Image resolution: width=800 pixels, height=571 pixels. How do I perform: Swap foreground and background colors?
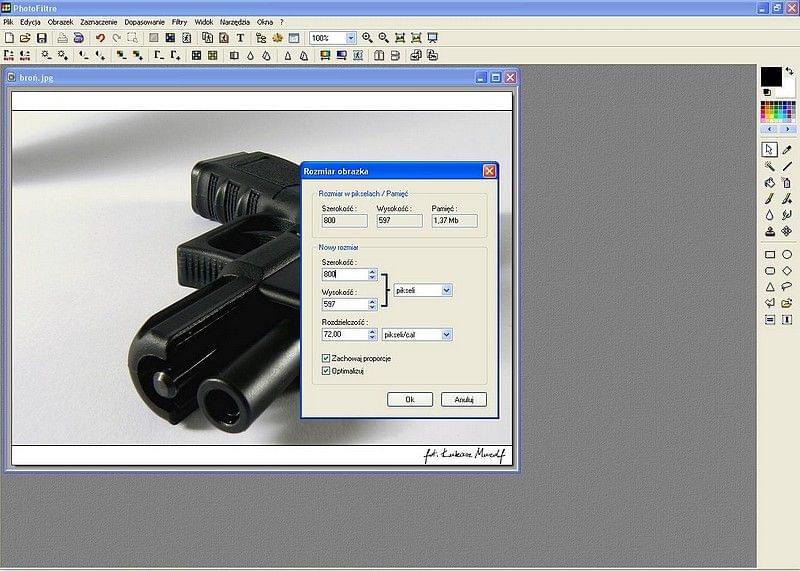[790, 71]
